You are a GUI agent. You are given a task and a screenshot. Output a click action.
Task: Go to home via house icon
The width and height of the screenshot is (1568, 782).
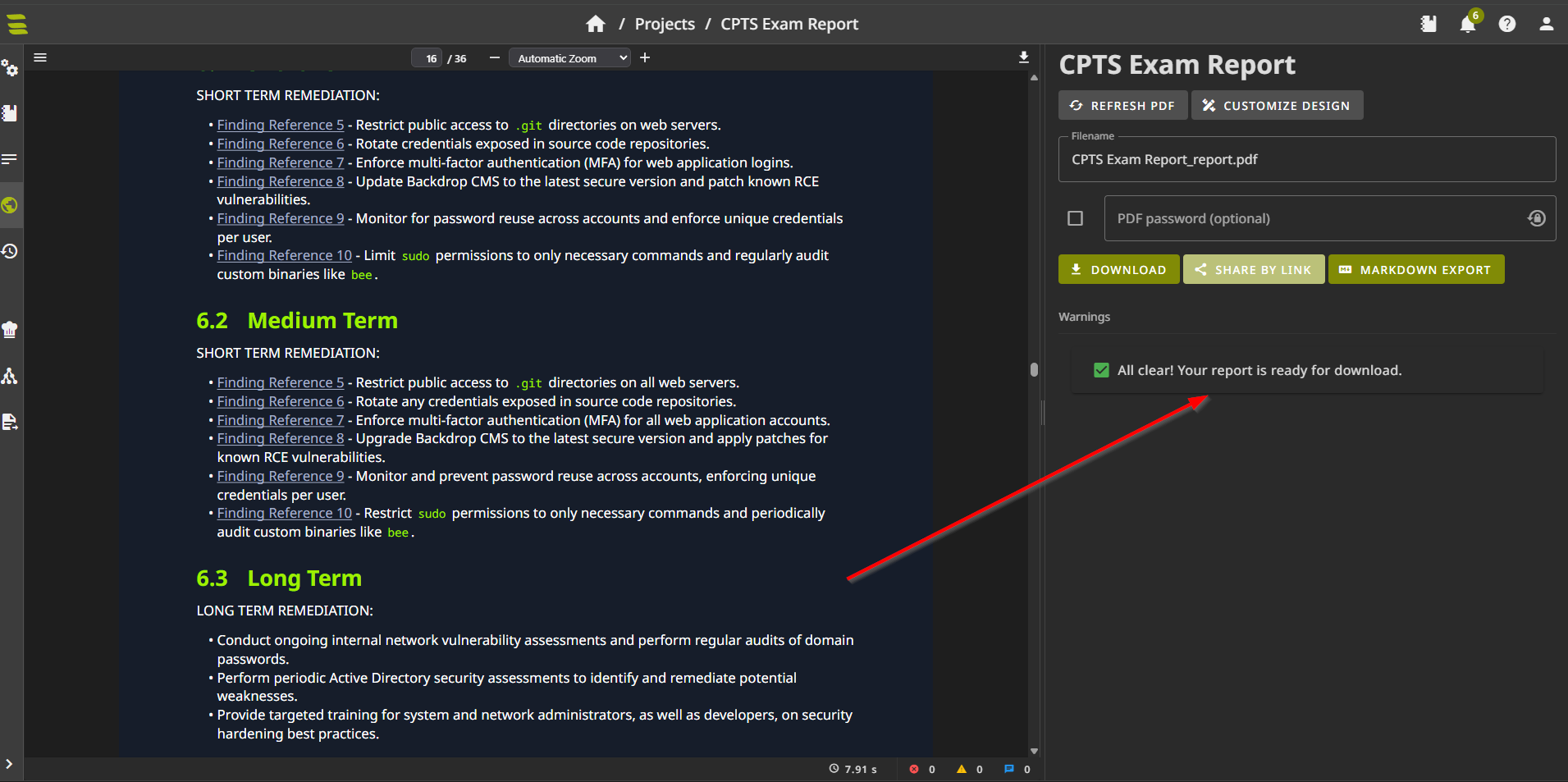(x=596, y=25)
